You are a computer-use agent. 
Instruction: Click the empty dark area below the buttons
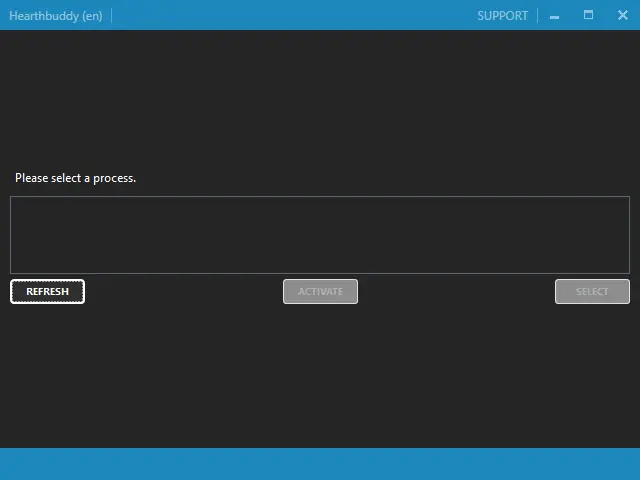click(320, 375)
